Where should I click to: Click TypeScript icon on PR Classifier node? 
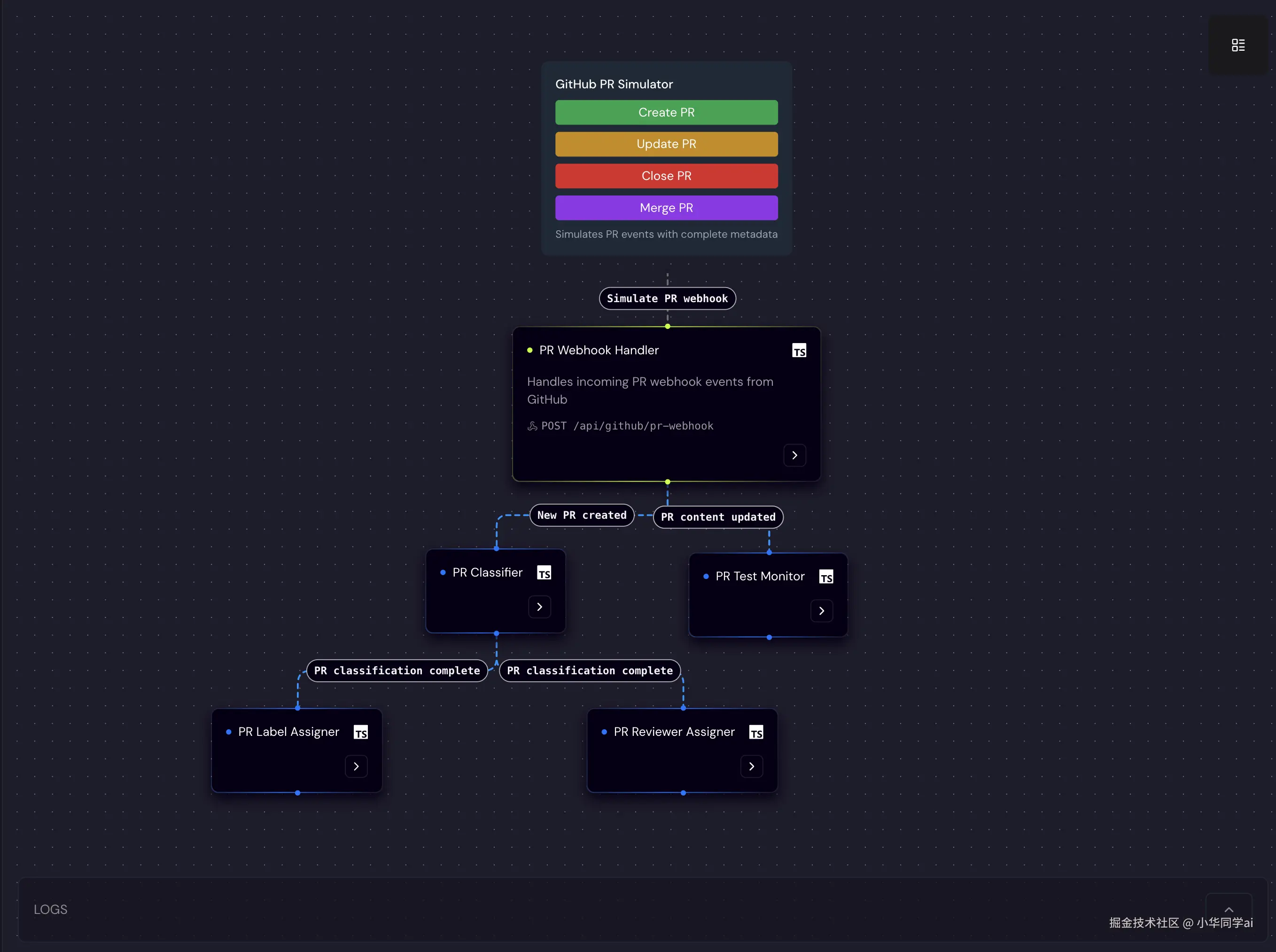point(544,573)
